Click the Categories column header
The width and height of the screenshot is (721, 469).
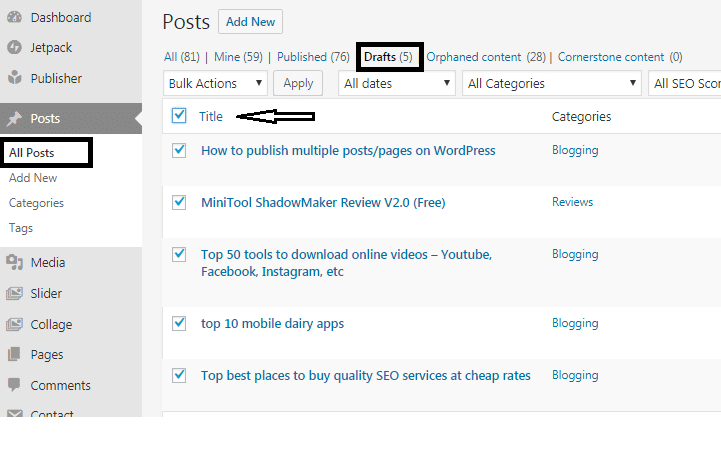tap(581, 117)
